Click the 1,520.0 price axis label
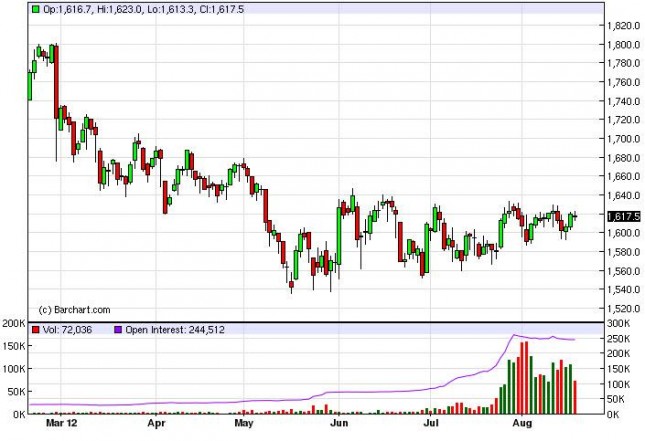Viewport: 645px width, 441px height. [624, 308]
